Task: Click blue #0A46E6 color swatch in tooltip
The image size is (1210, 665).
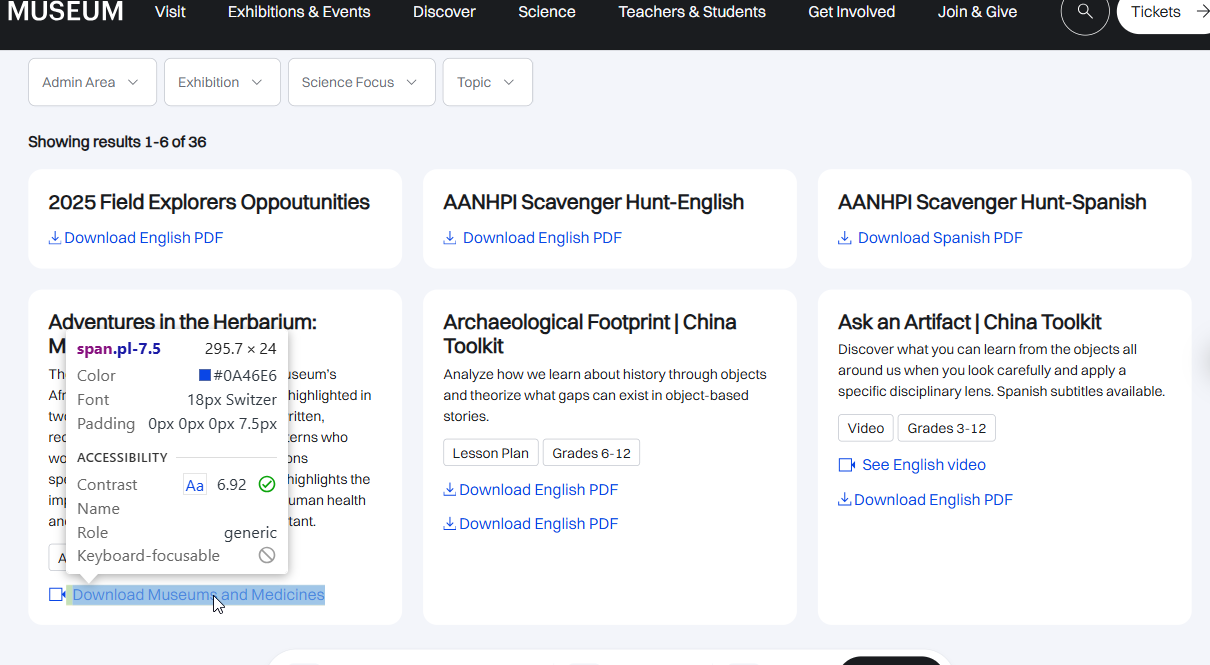Action: (x=205, y=376)
